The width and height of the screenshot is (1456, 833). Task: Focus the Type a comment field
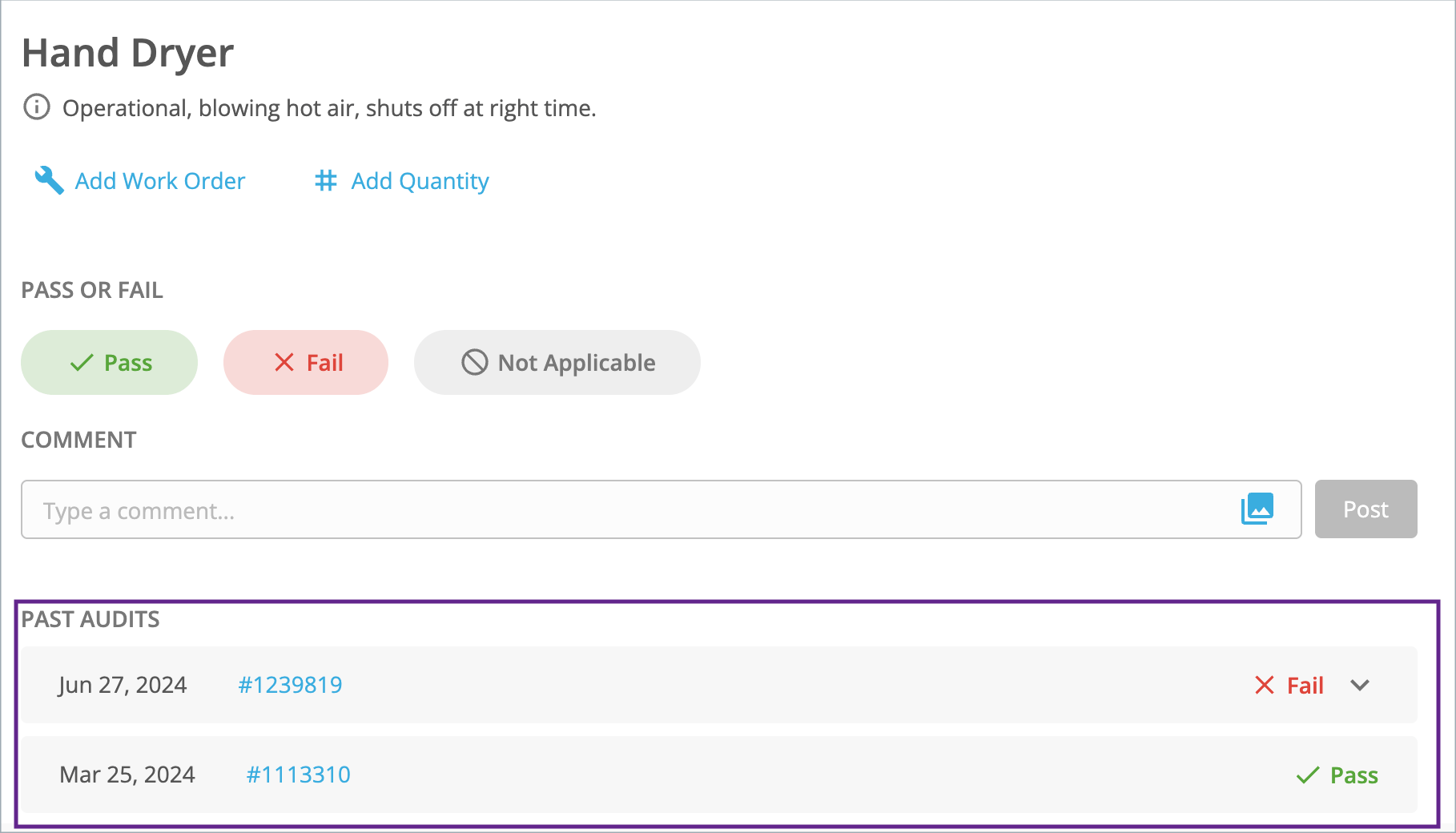tap(662, 509)
